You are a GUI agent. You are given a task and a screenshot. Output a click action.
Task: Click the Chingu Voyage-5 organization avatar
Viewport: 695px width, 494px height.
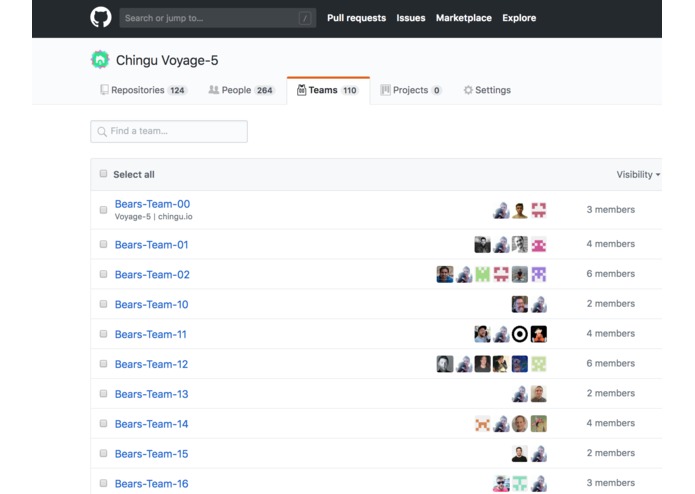coord(100,60)
